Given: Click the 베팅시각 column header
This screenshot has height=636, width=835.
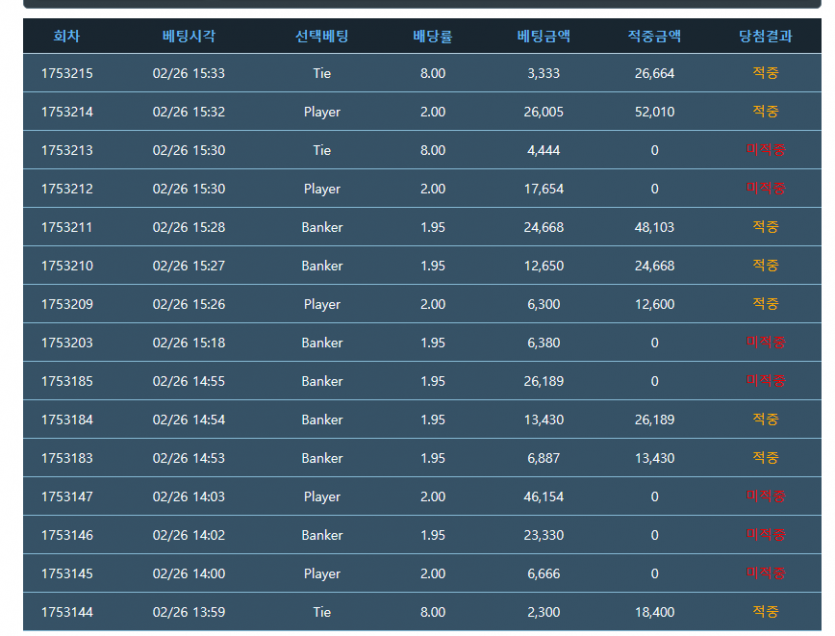Looking at the screenshot, I should point(189,36).
